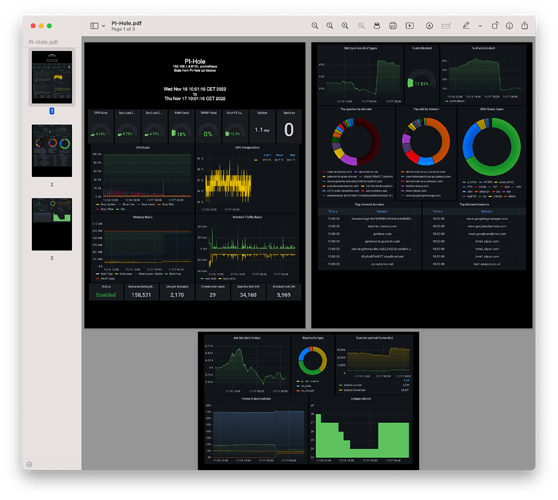
Task: Click the 'Page 1 of 3' subtitle
Action: tap(123, 29)
